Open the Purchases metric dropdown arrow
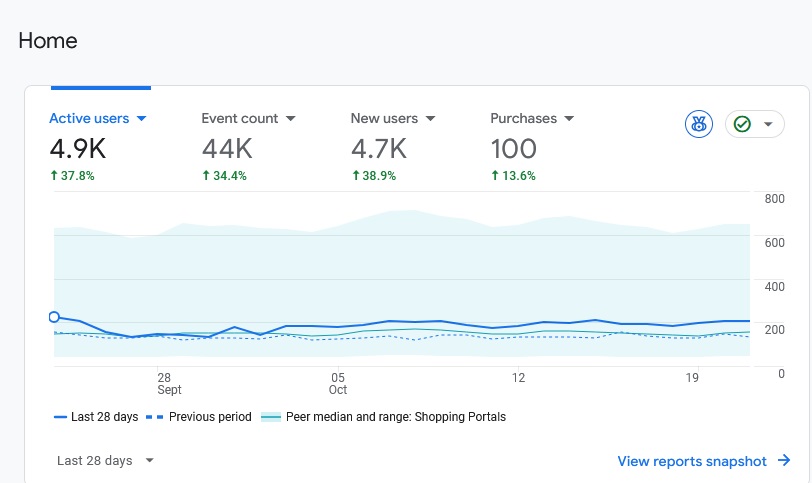The height and width of the screenshot is (483, 812). [569, 118]
